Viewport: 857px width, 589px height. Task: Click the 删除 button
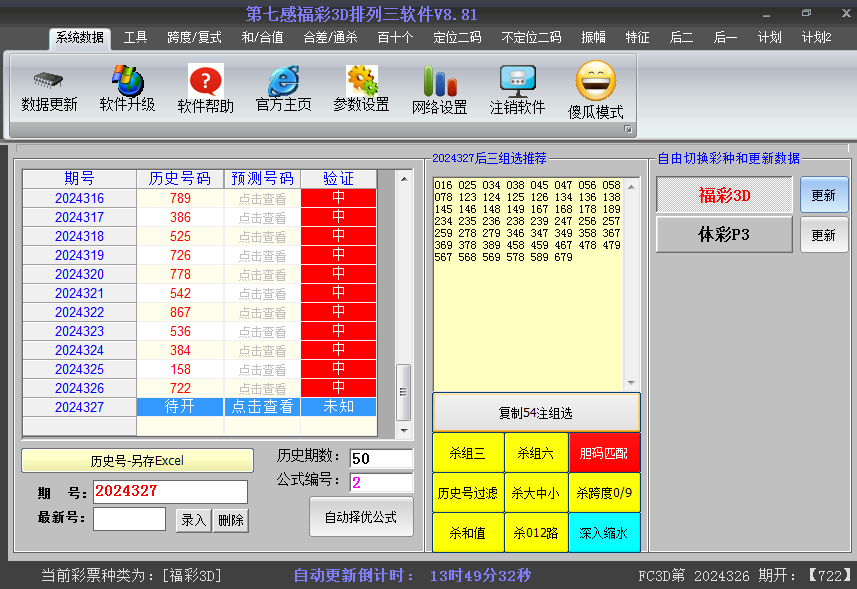click(231, 520)
